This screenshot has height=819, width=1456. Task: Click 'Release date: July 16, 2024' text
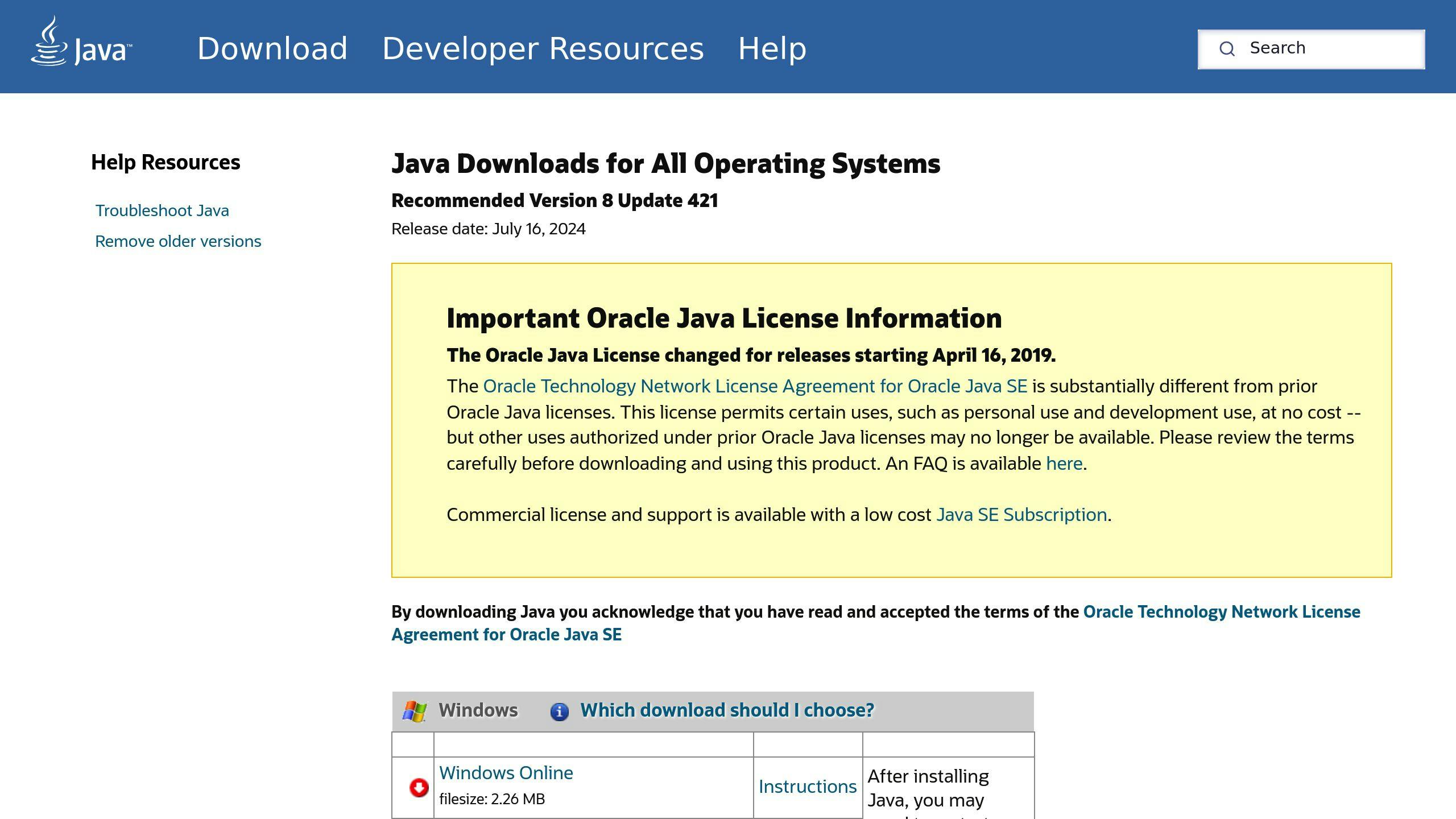(x=489, y=229)
